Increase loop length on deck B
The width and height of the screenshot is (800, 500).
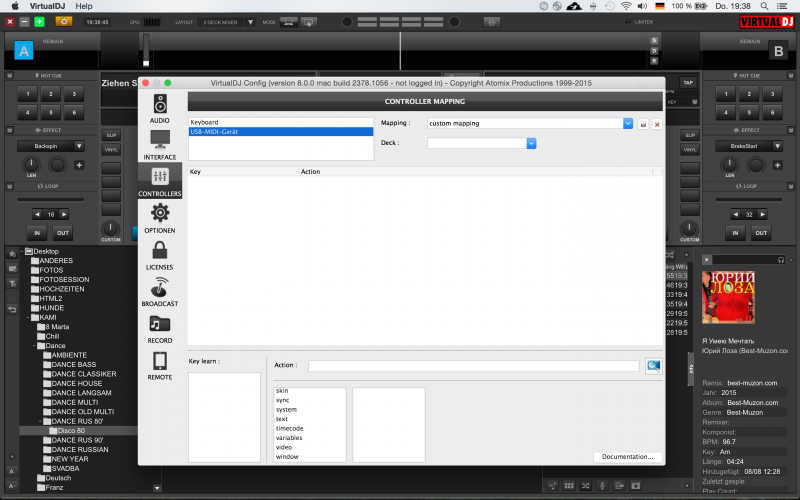(x=762, y=214)
